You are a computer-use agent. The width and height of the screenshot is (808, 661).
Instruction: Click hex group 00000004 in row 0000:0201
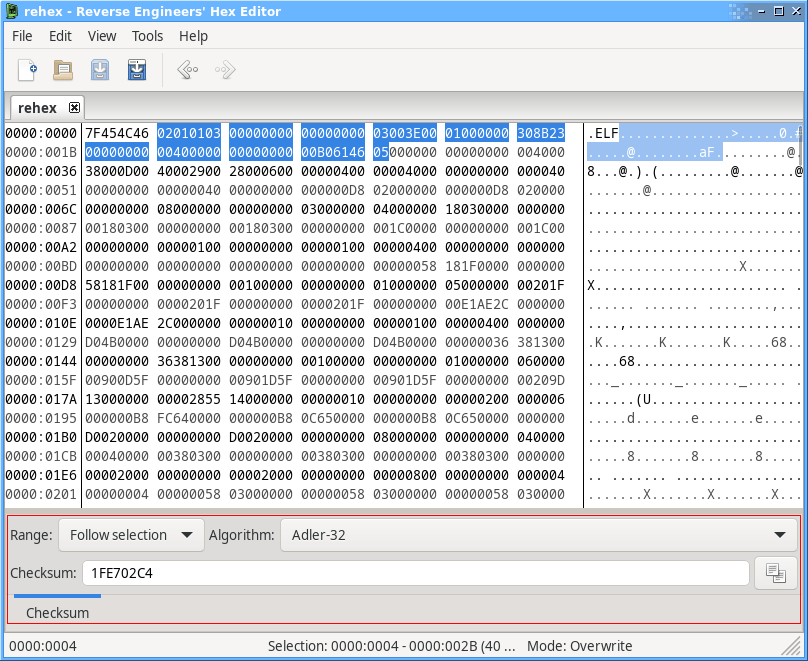click(x=117, y=494)
